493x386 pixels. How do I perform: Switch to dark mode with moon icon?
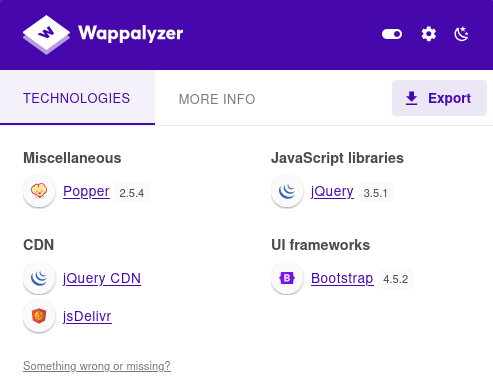[461, 34]
